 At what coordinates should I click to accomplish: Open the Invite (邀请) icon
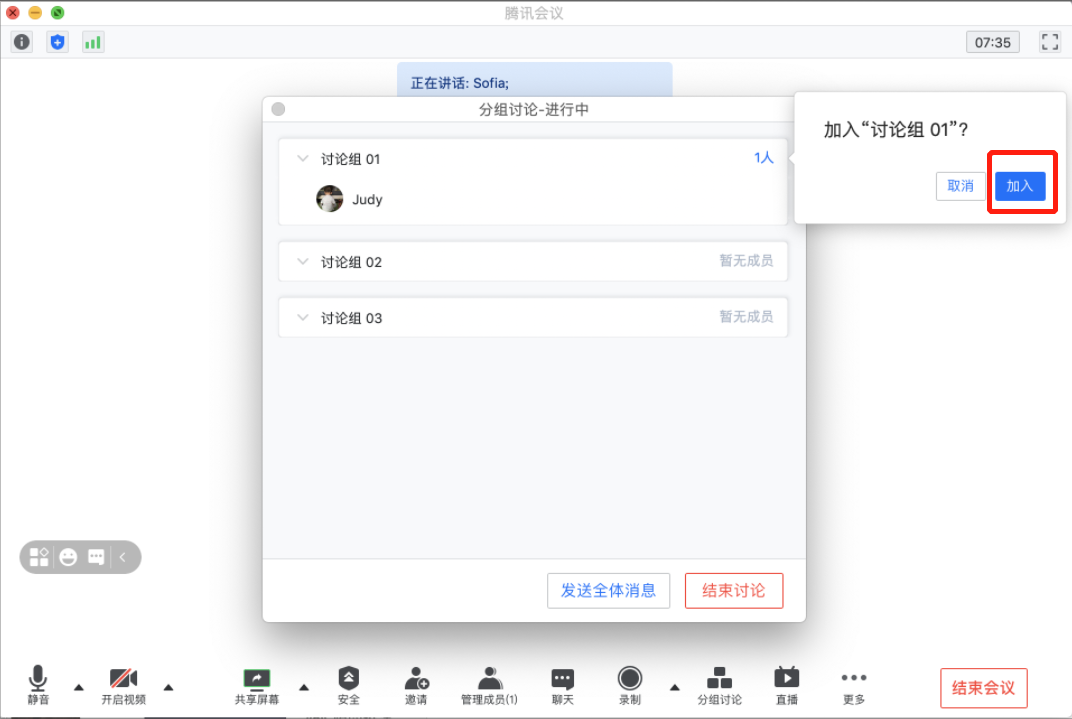coord(416,686)
